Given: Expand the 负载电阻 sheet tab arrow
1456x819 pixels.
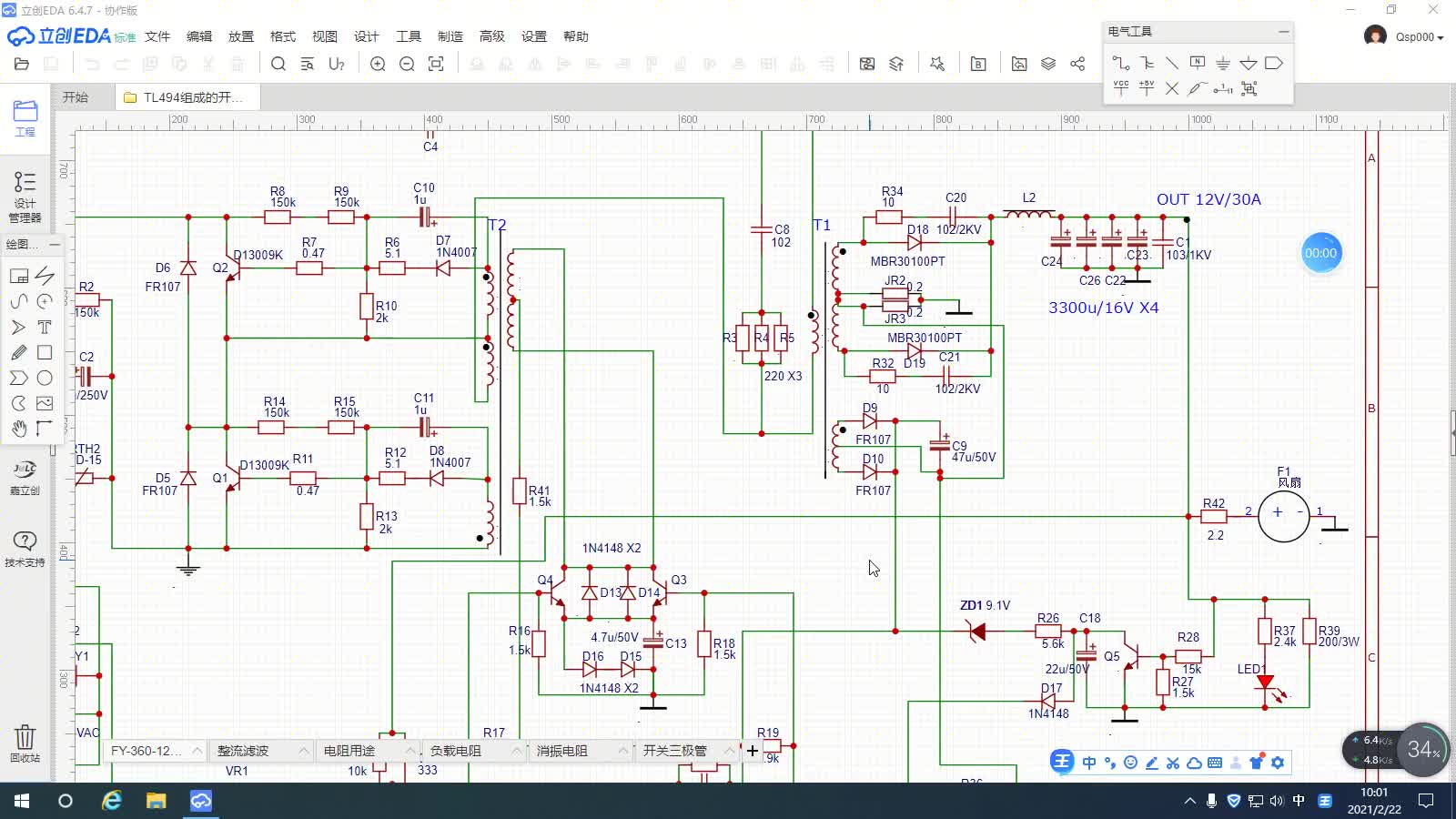Looking at the screenshot, I should 516,751.
